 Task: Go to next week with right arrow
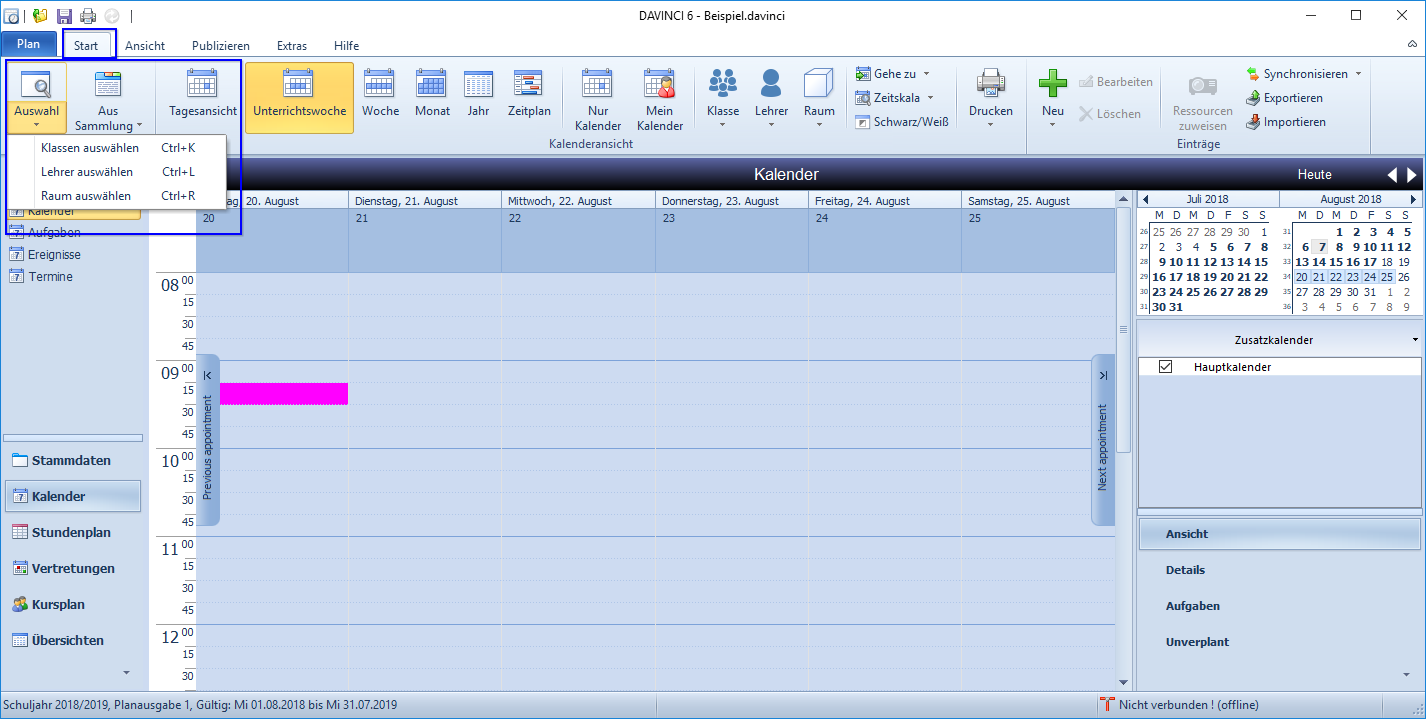1411,174
